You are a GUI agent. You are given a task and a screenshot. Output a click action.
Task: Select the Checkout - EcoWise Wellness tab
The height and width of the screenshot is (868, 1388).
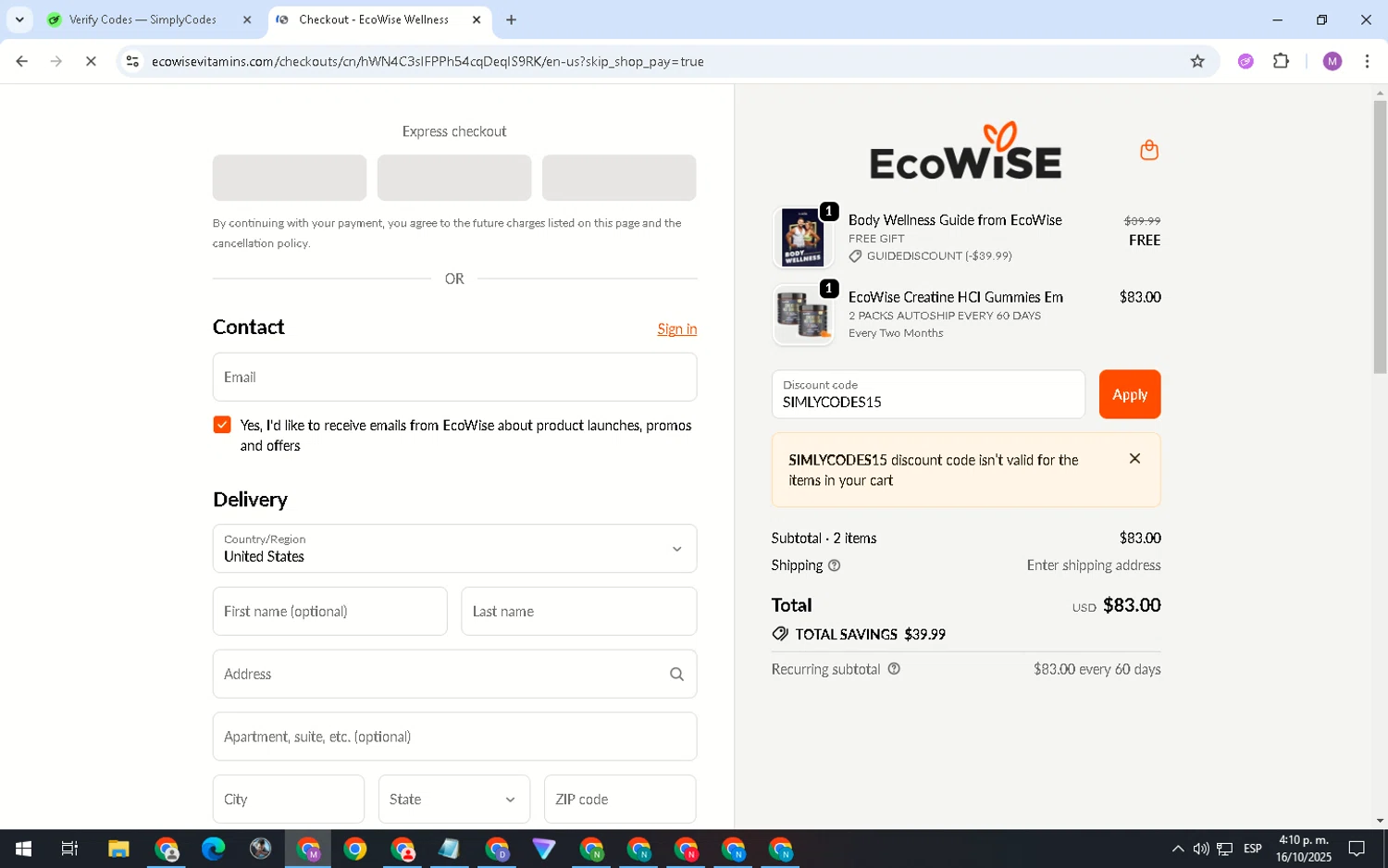[x=374, y=19]
